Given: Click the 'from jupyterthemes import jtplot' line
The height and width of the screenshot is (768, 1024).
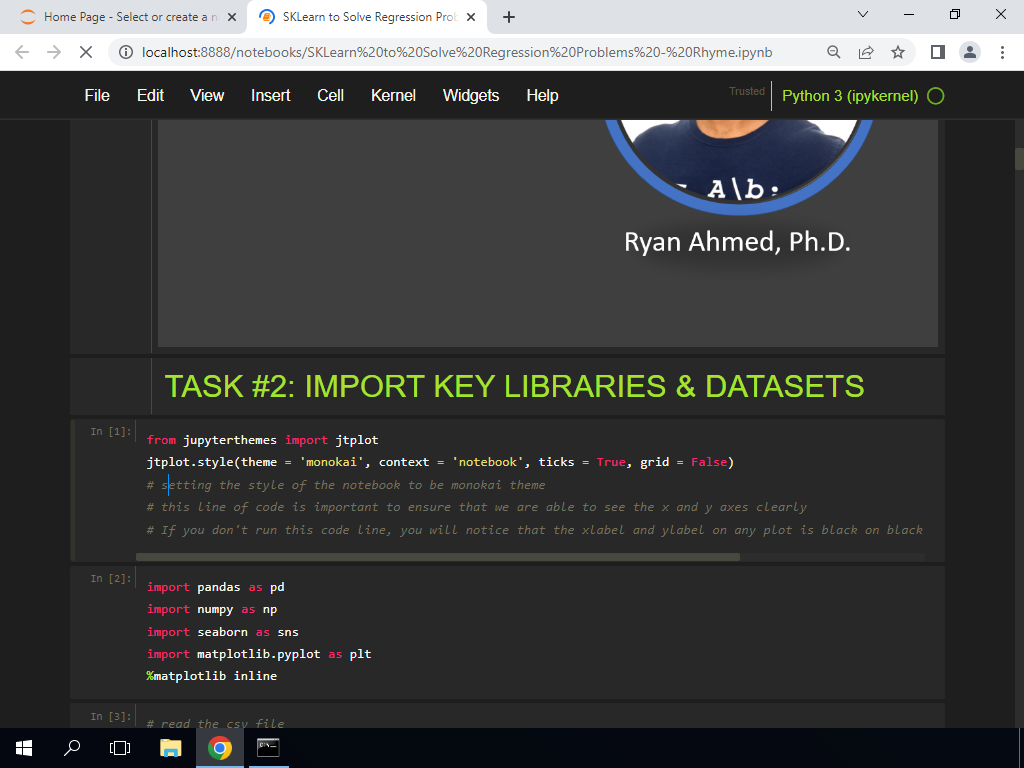Looking at the screenshot, I should (x=263, y=440).
